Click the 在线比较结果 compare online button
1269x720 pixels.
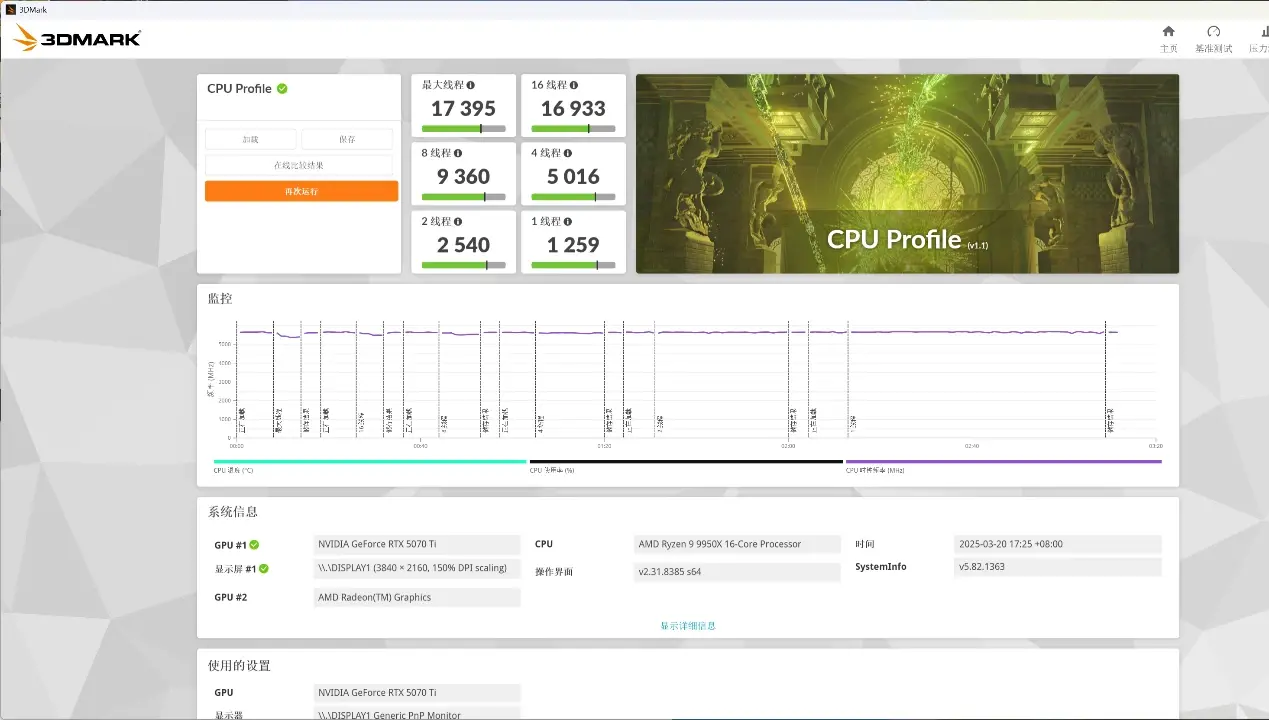pos(299,165)
